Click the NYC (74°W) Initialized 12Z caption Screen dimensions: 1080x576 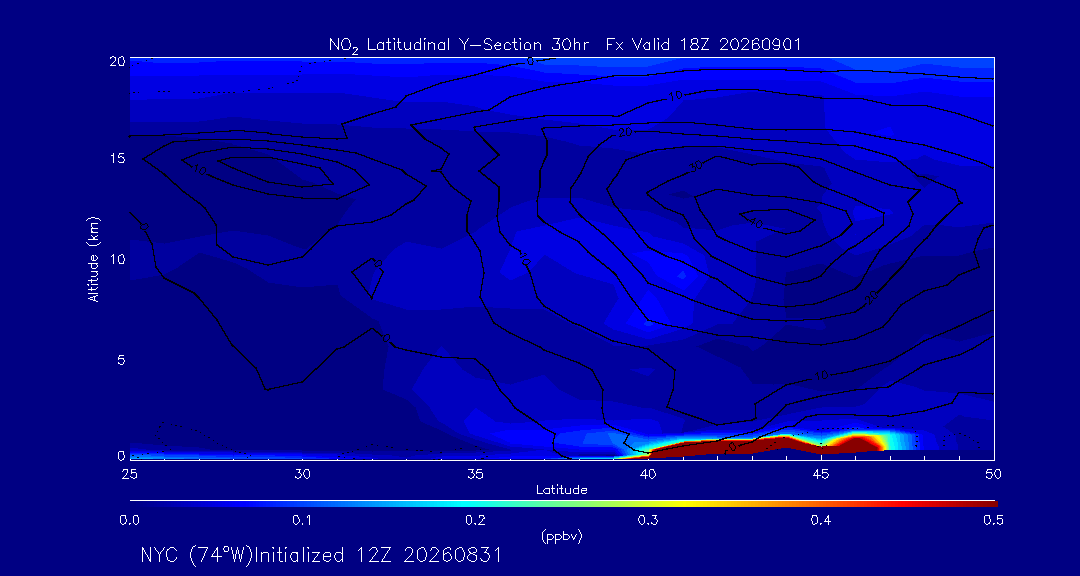coord(320,555)
